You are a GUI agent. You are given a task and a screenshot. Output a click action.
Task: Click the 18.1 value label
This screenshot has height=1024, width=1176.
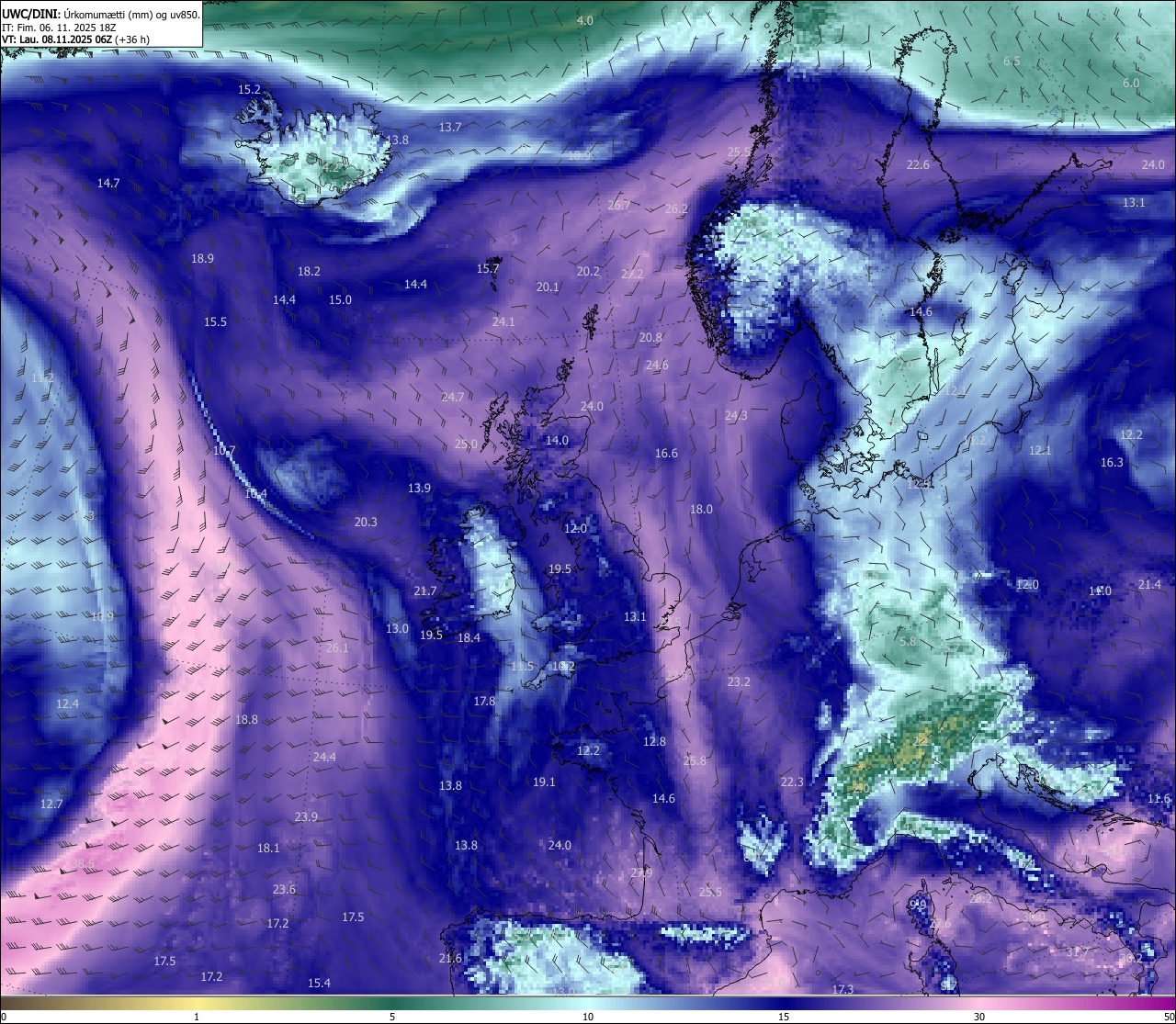coord(268,849)
